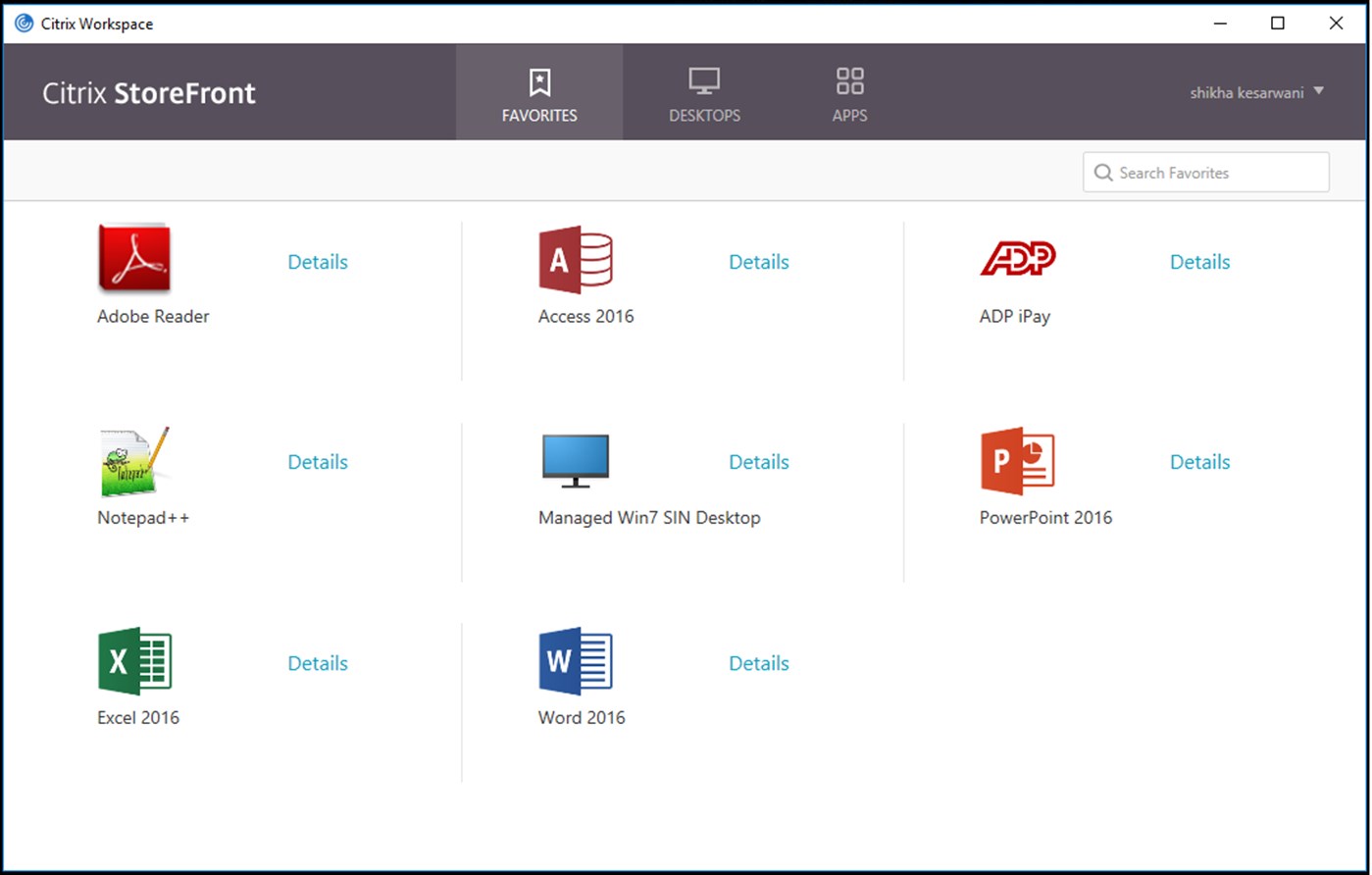
Task: Focus the Search Favorites input field
Action: click(x=1206, y=173)
